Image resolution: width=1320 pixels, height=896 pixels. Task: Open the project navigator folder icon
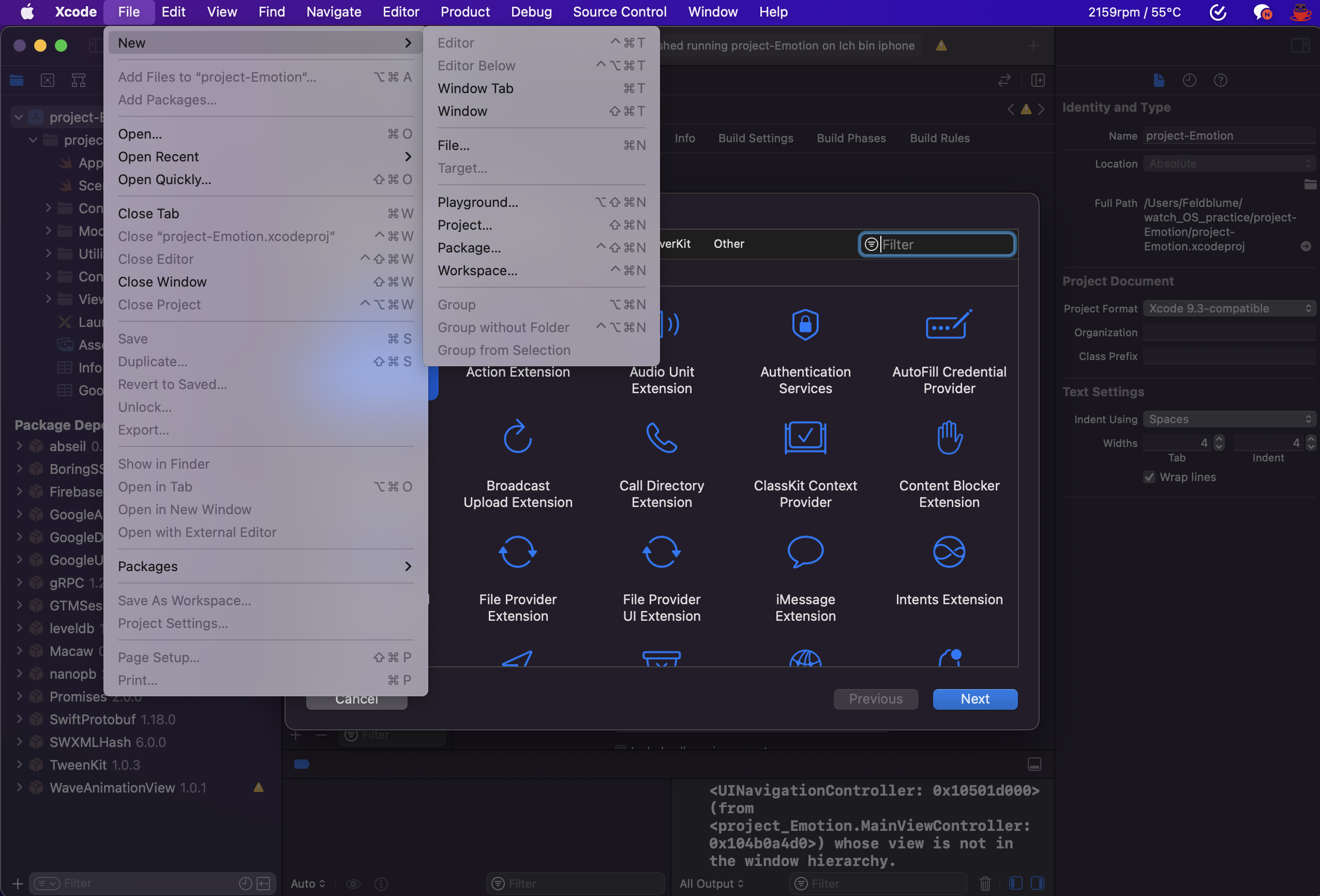(17, 80)
